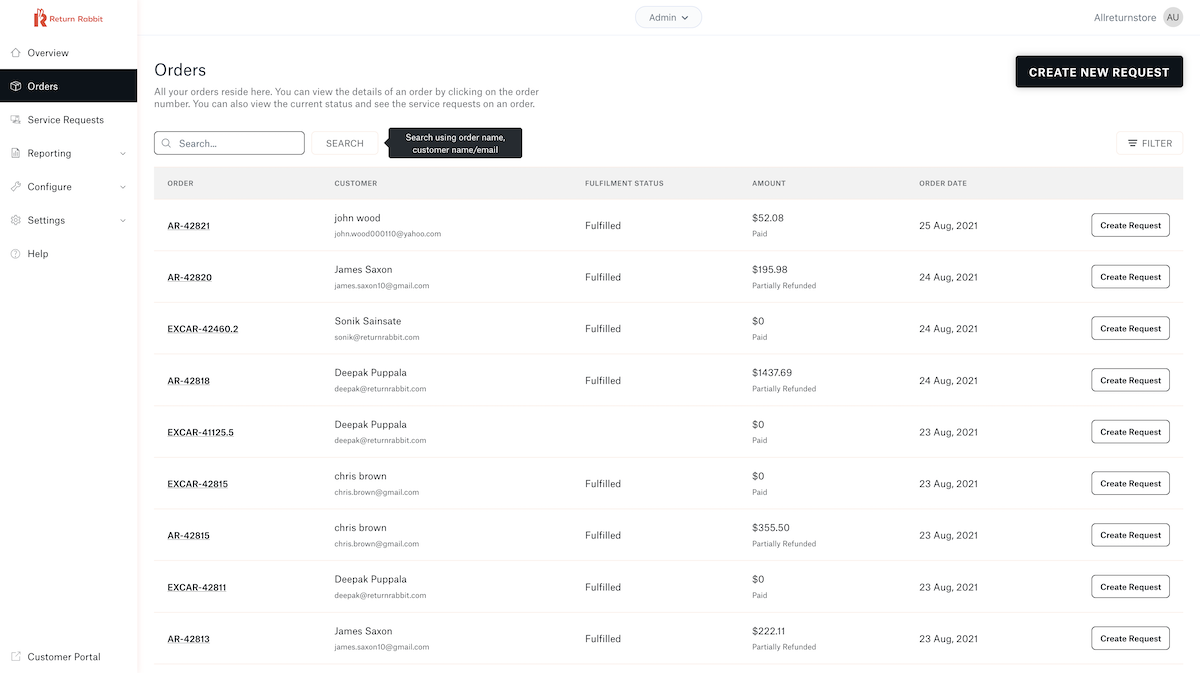This screenshot has height=673, width=1200.
Task: Expand the Configure menu chevron
Action: [123, 187]
